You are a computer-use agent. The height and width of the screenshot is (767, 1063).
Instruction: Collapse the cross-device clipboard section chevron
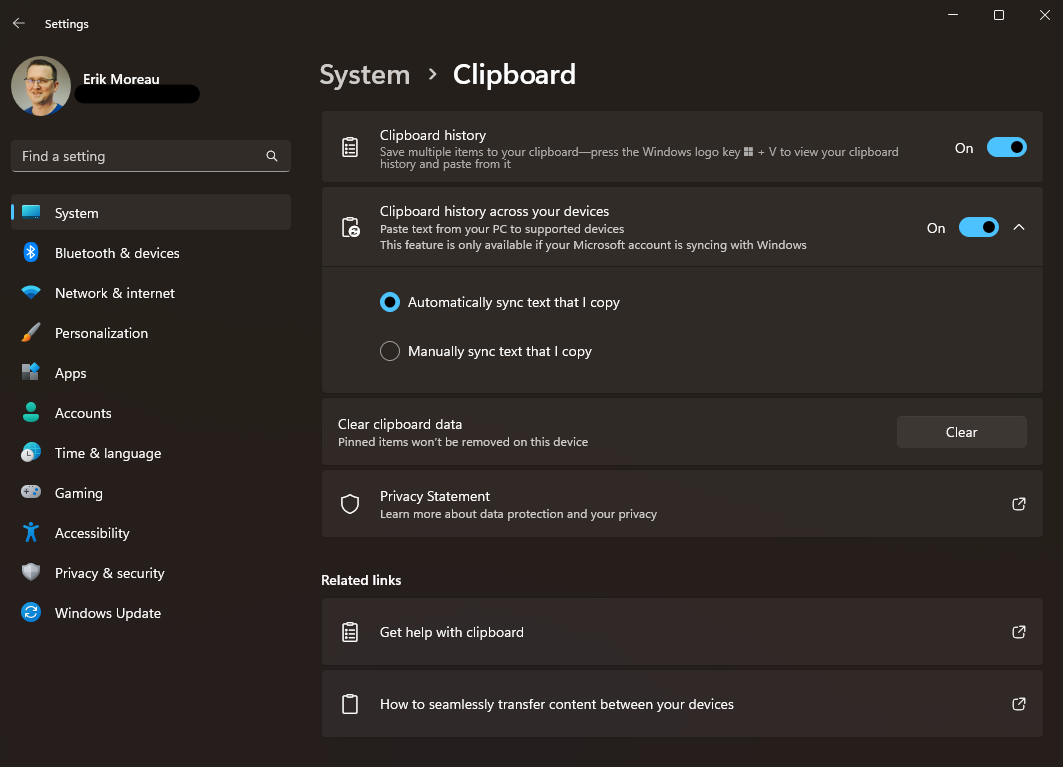1019,227
